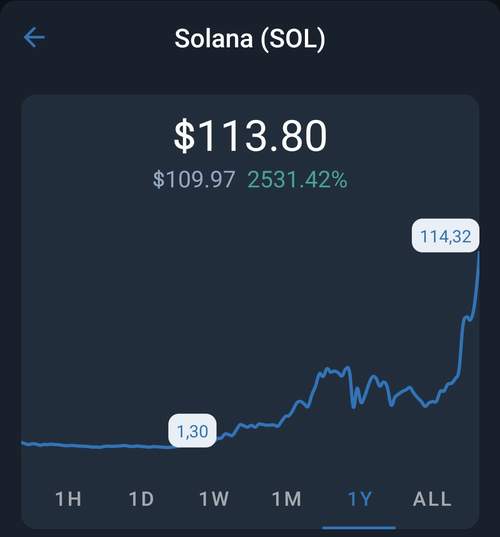This screenshot has height=537, width=500.
Task: Switch chart to 1D range
Action: click(141, 499)
